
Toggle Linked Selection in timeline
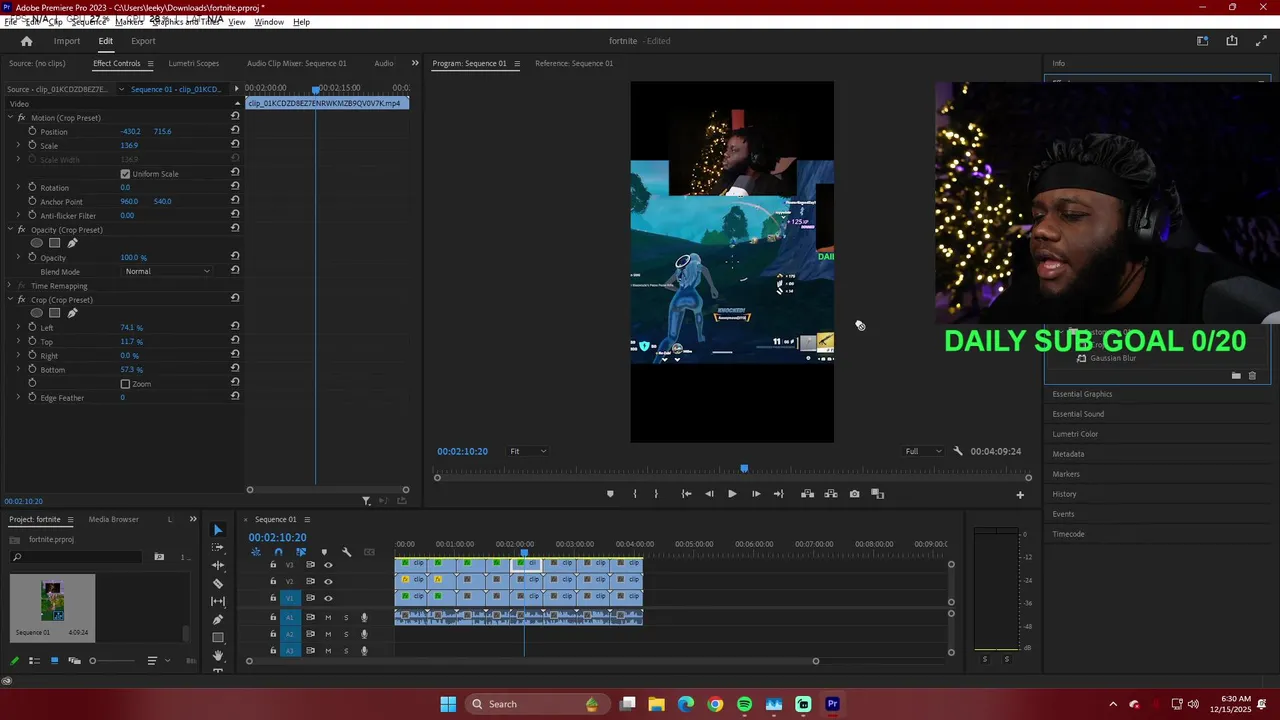301,552
